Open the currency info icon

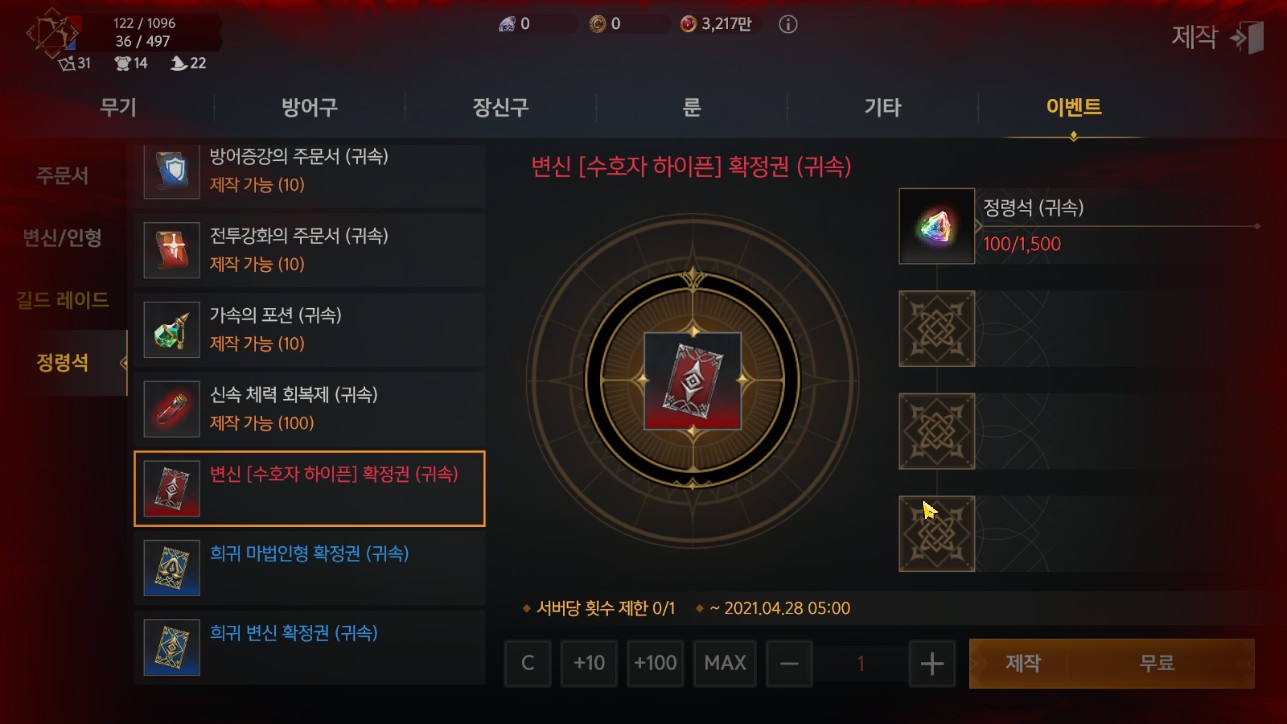coord(788,24)
